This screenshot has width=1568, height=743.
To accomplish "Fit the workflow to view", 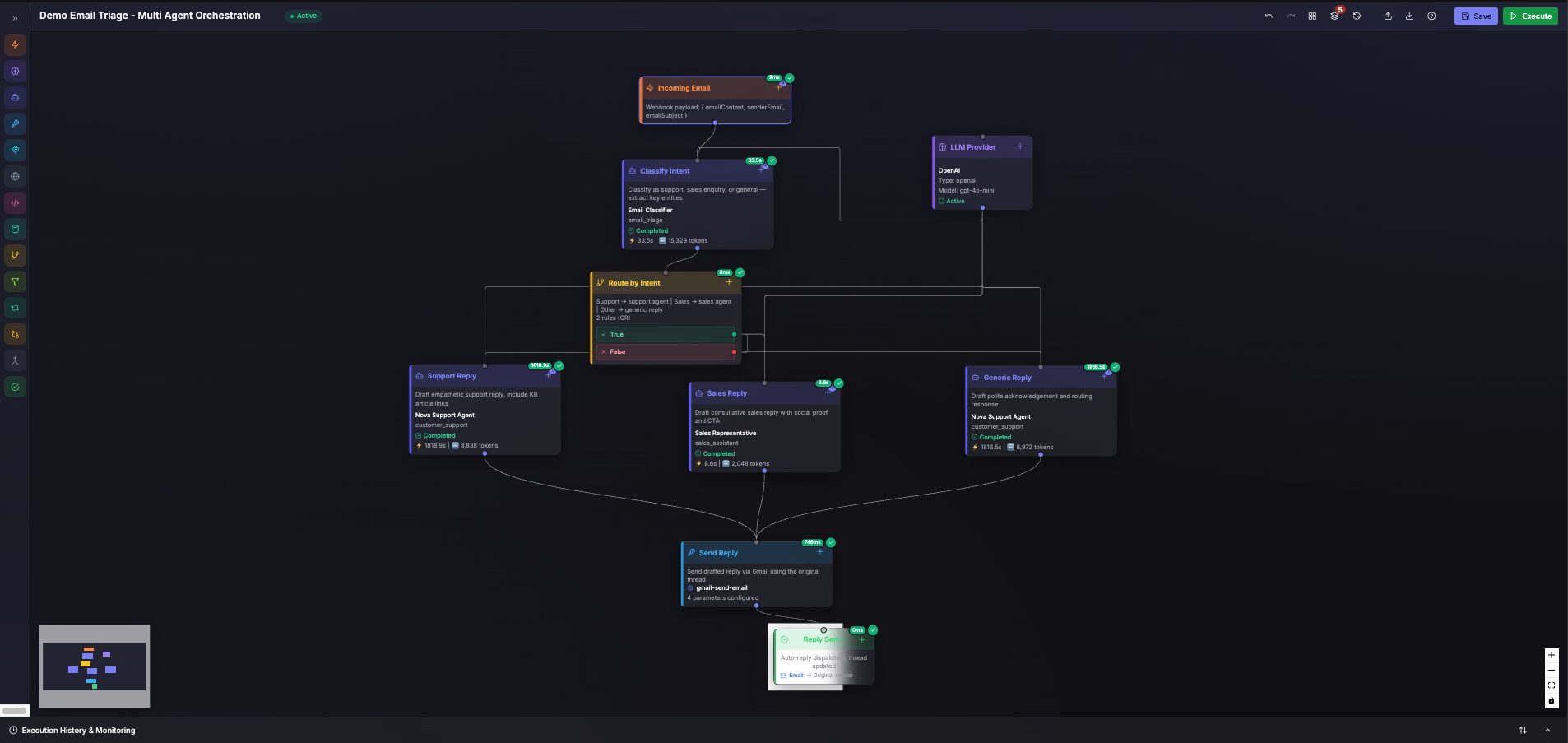I will [x=1552, y=685].
